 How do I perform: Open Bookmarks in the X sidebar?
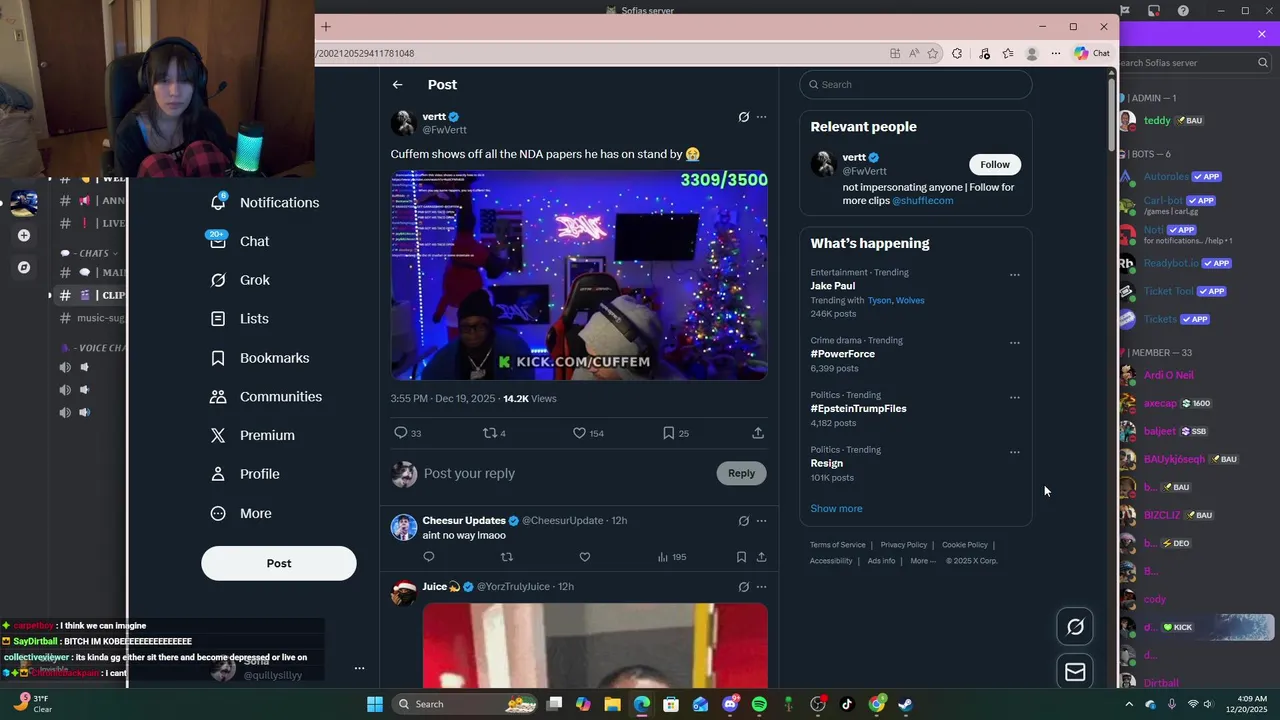(x=260, y=358)
